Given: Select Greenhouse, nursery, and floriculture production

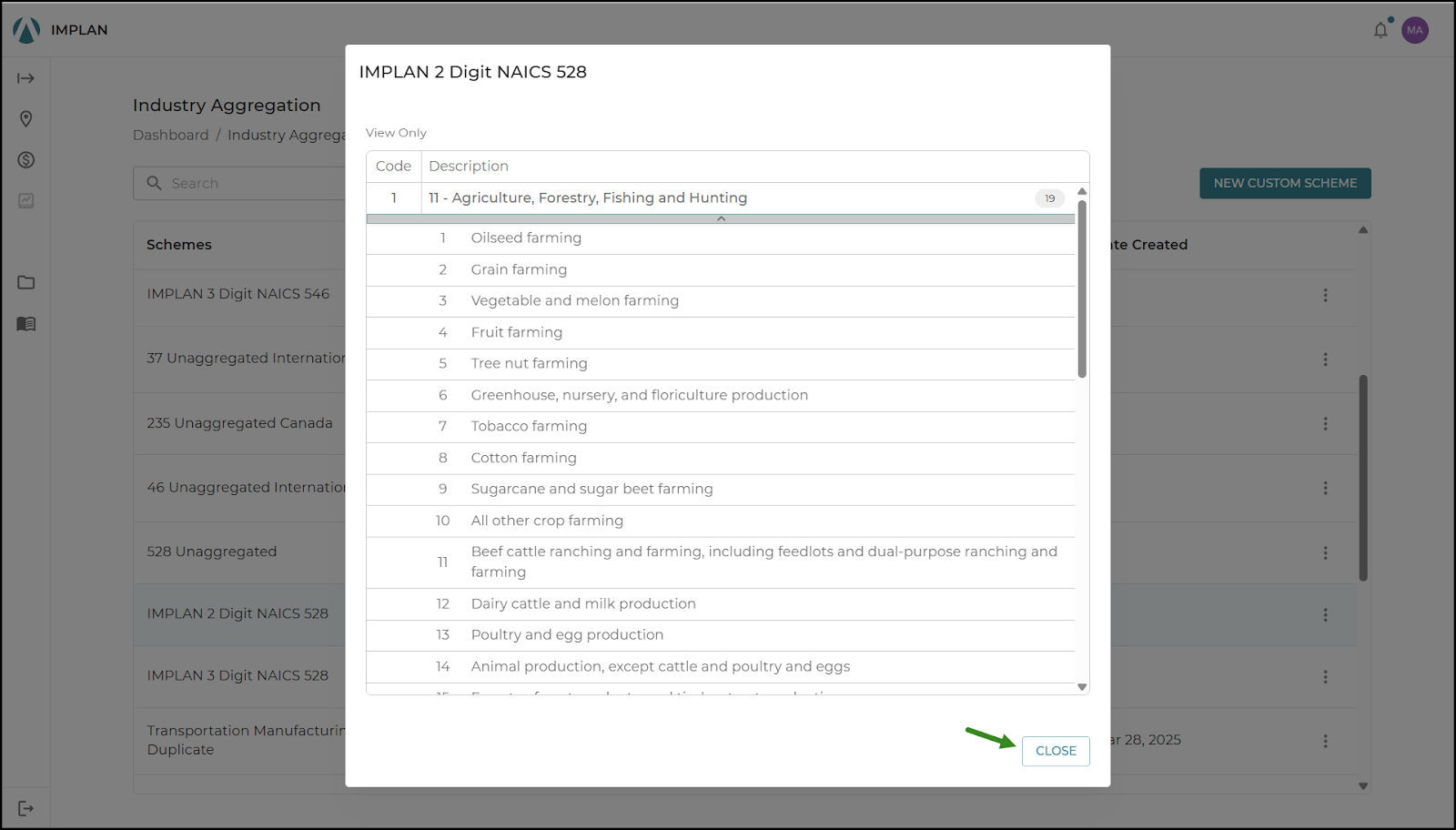Looking at the screenshot, I should point(721,396).
